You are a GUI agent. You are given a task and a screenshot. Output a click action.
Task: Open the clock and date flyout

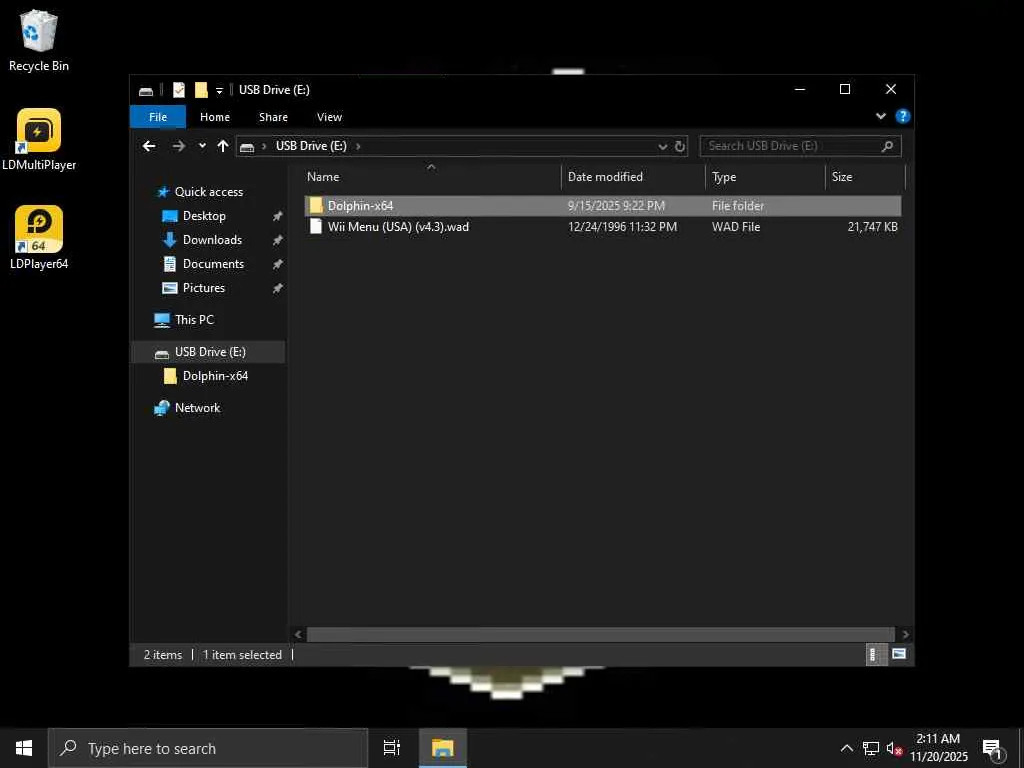(x=938, y=748)
